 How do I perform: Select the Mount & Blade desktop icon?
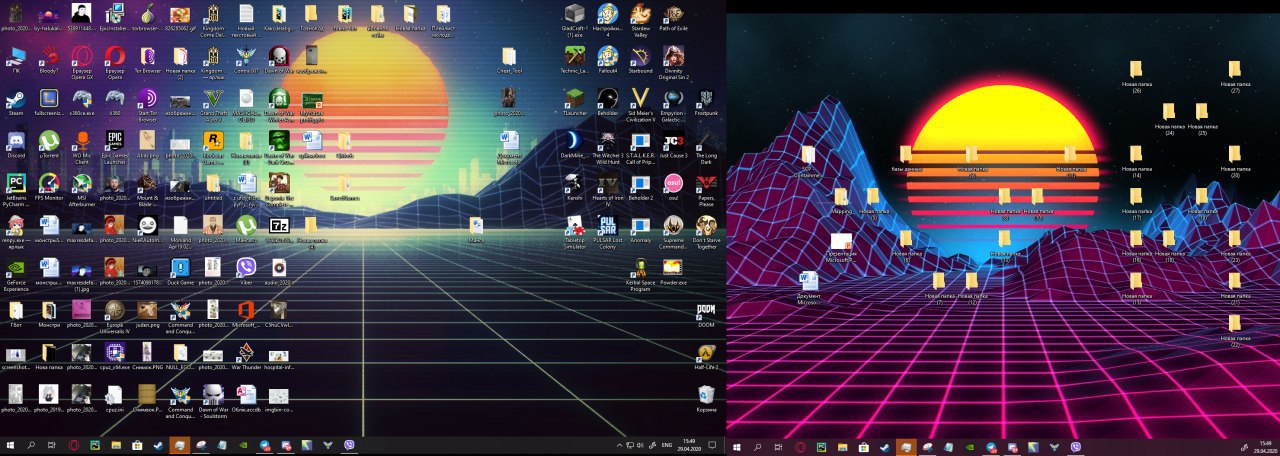[x=147, y=188]
